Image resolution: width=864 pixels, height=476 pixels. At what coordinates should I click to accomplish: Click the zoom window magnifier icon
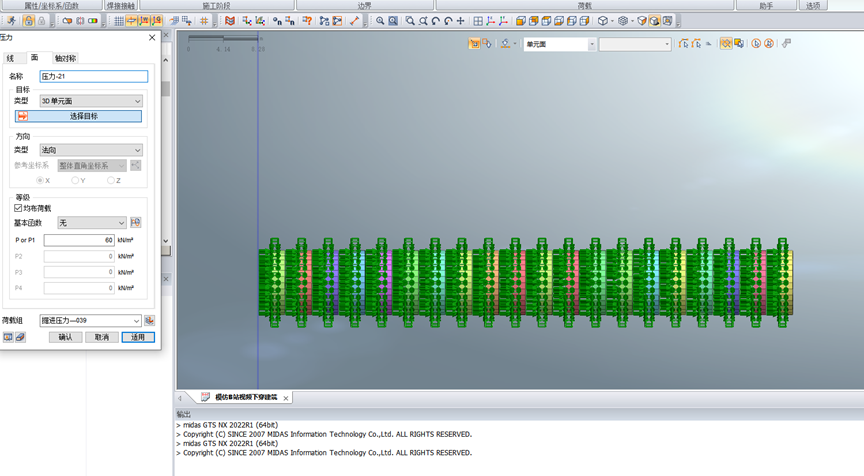pyautogui.click(x=410, y=21)
